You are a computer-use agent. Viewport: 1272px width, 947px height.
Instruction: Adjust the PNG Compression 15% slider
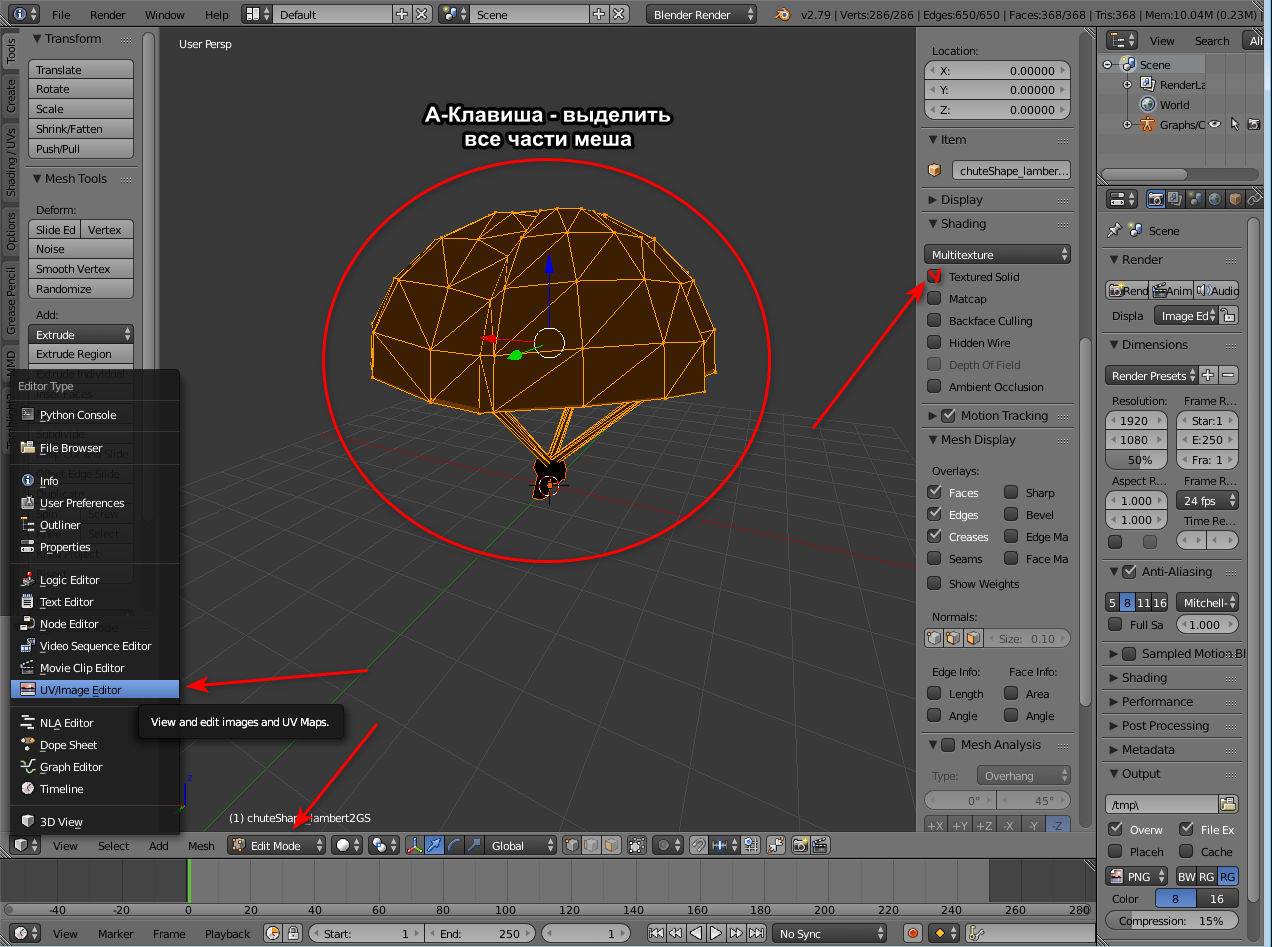(x=1171, y=921)
